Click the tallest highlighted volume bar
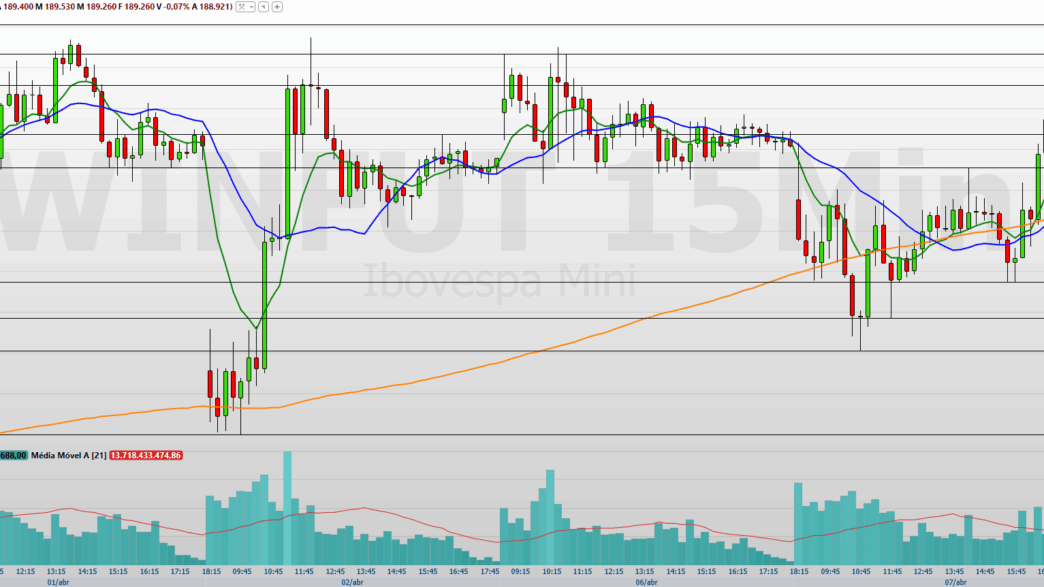 [x=288, y=510]
